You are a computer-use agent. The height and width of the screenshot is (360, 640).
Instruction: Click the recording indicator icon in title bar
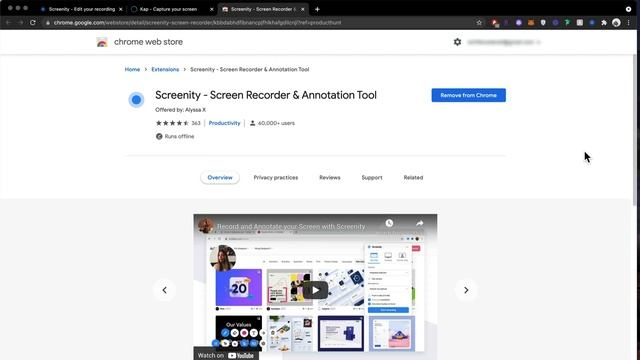point(628,9)
